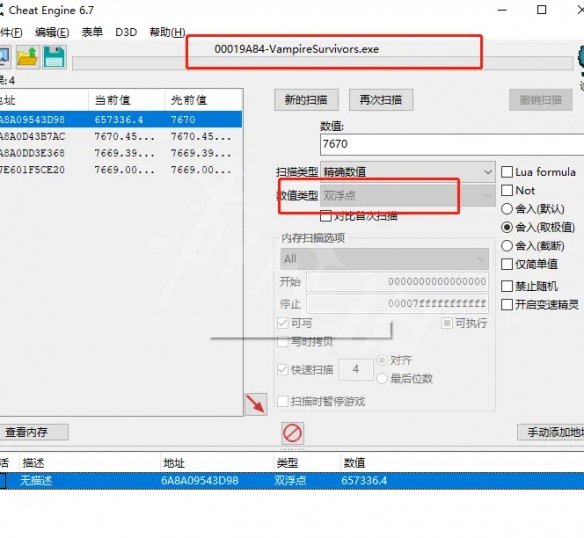
Task: Click current value 657336.4 in results
Action: pos(119,120)
